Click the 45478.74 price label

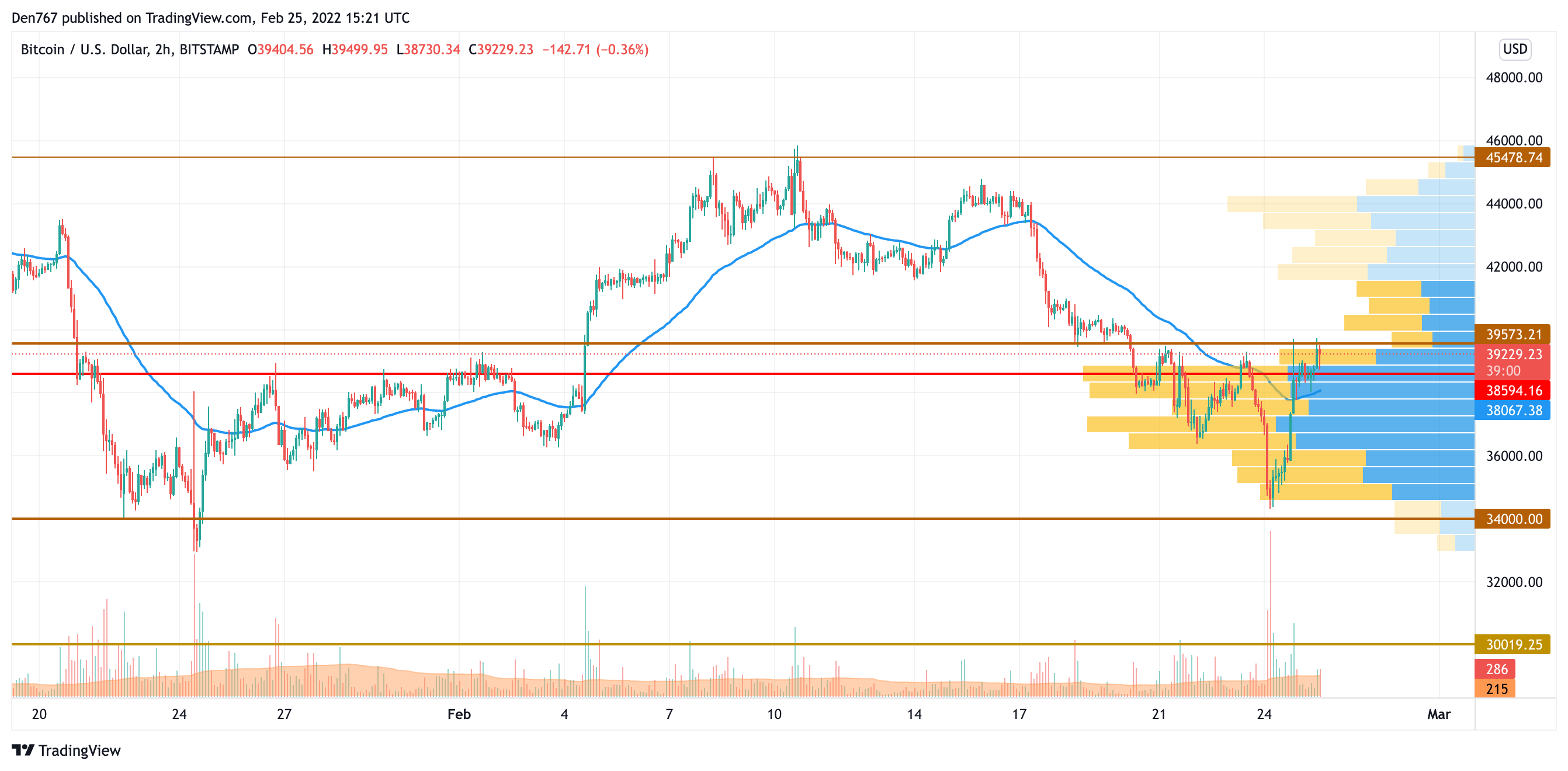1513,158
